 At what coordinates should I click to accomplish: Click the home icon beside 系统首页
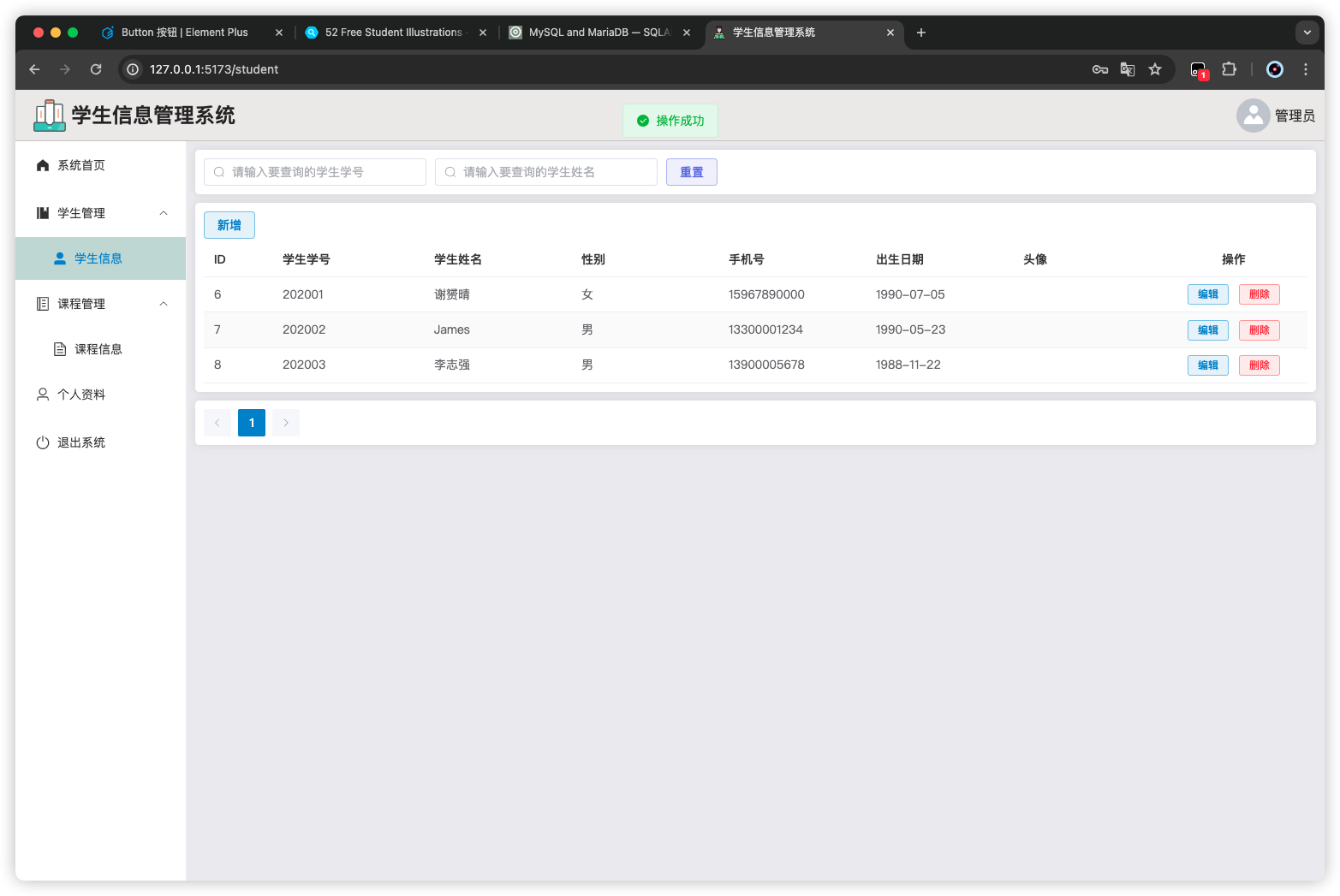(43, 165)
